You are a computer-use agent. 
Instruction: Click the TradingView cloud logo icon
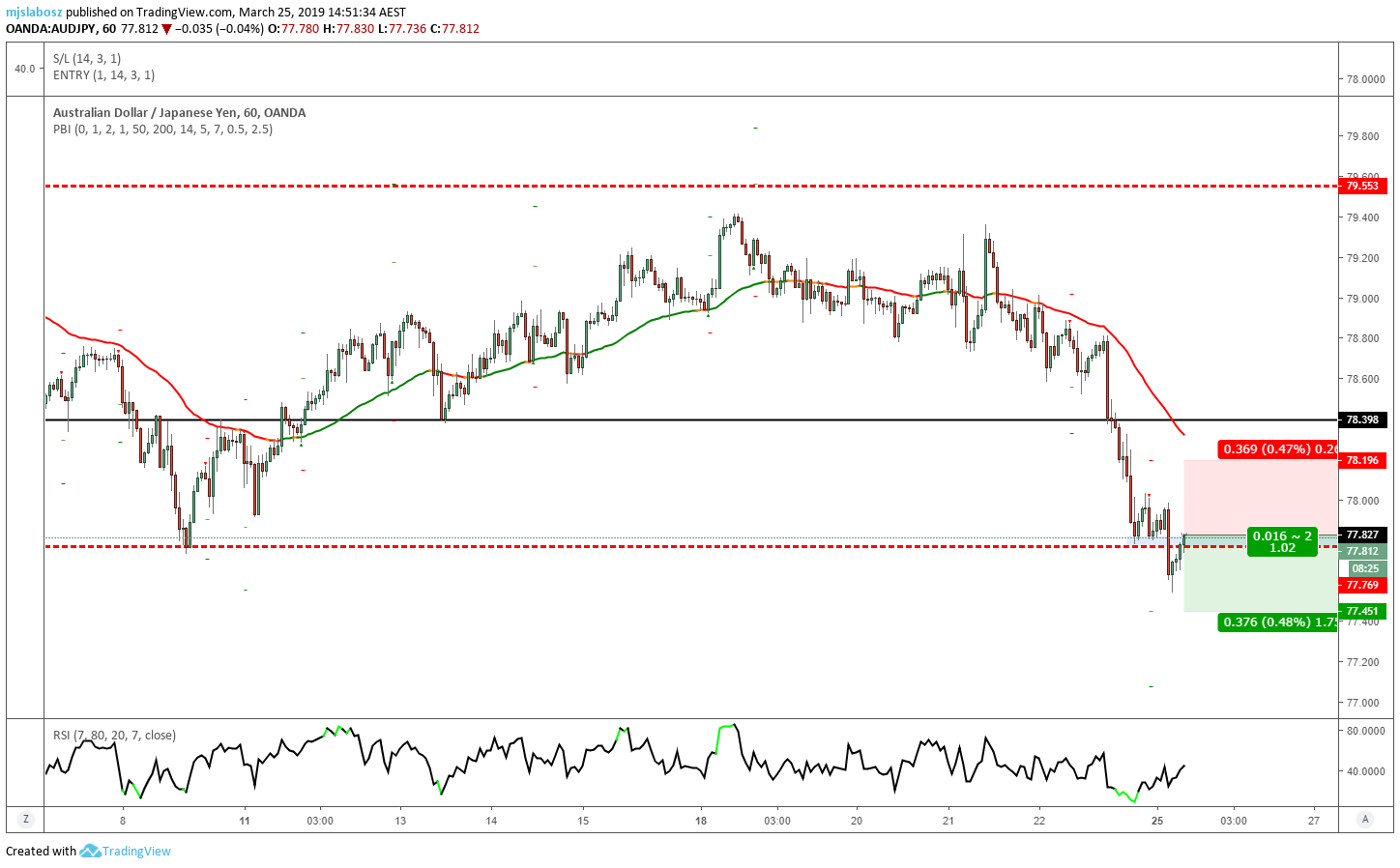90,851
